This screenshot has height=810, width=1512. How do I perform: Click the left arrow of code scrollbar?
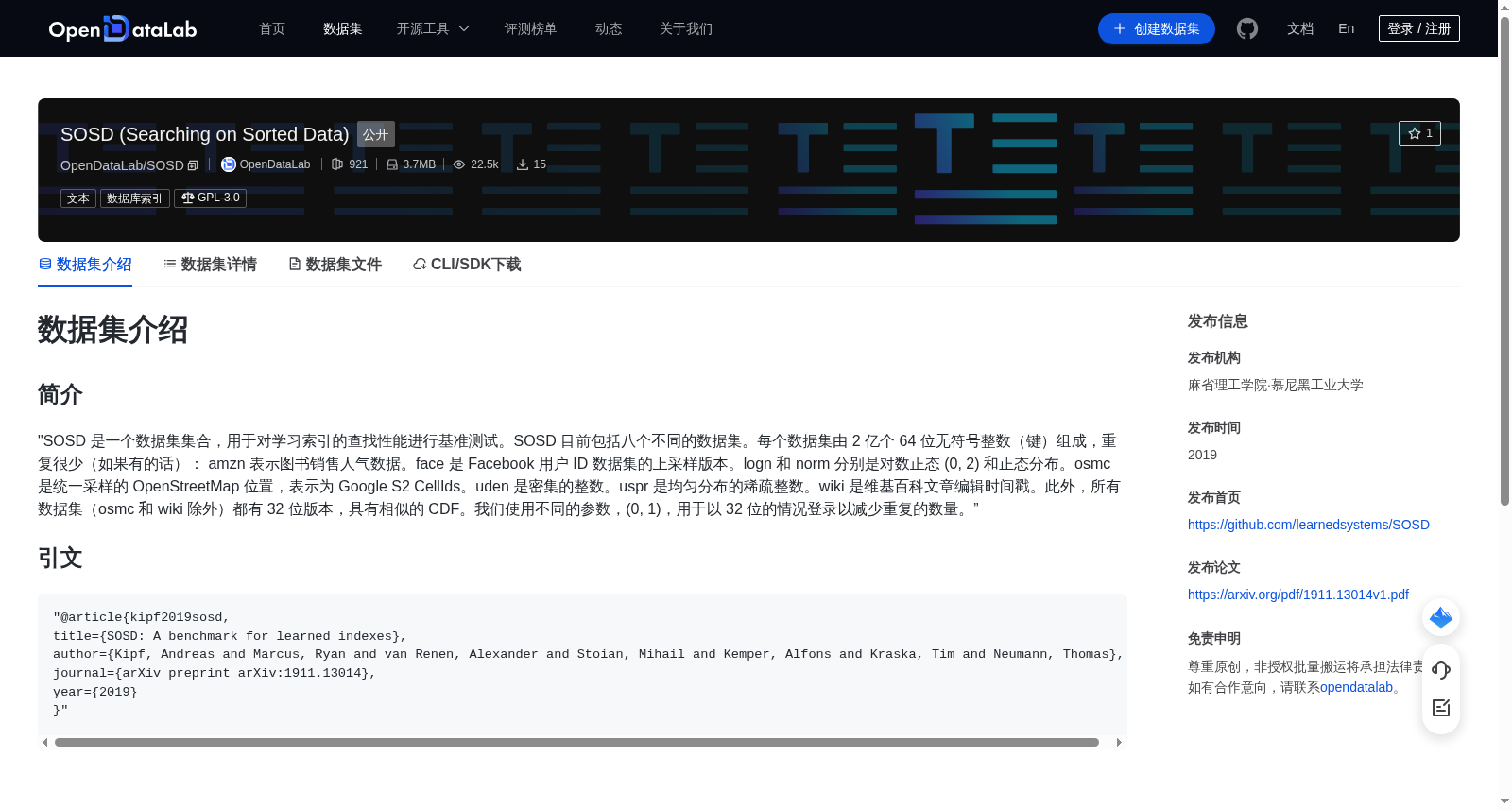(x=44, y=742)
